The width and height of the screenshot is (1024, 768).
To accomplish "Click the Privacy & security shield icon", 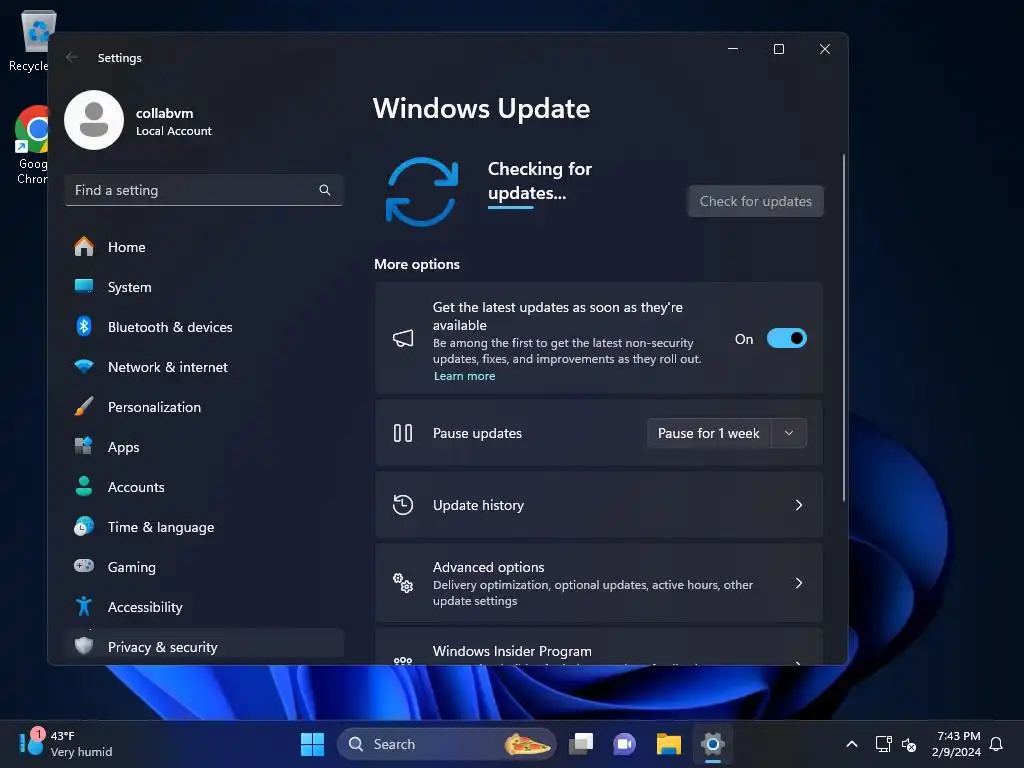I will 84,646.
